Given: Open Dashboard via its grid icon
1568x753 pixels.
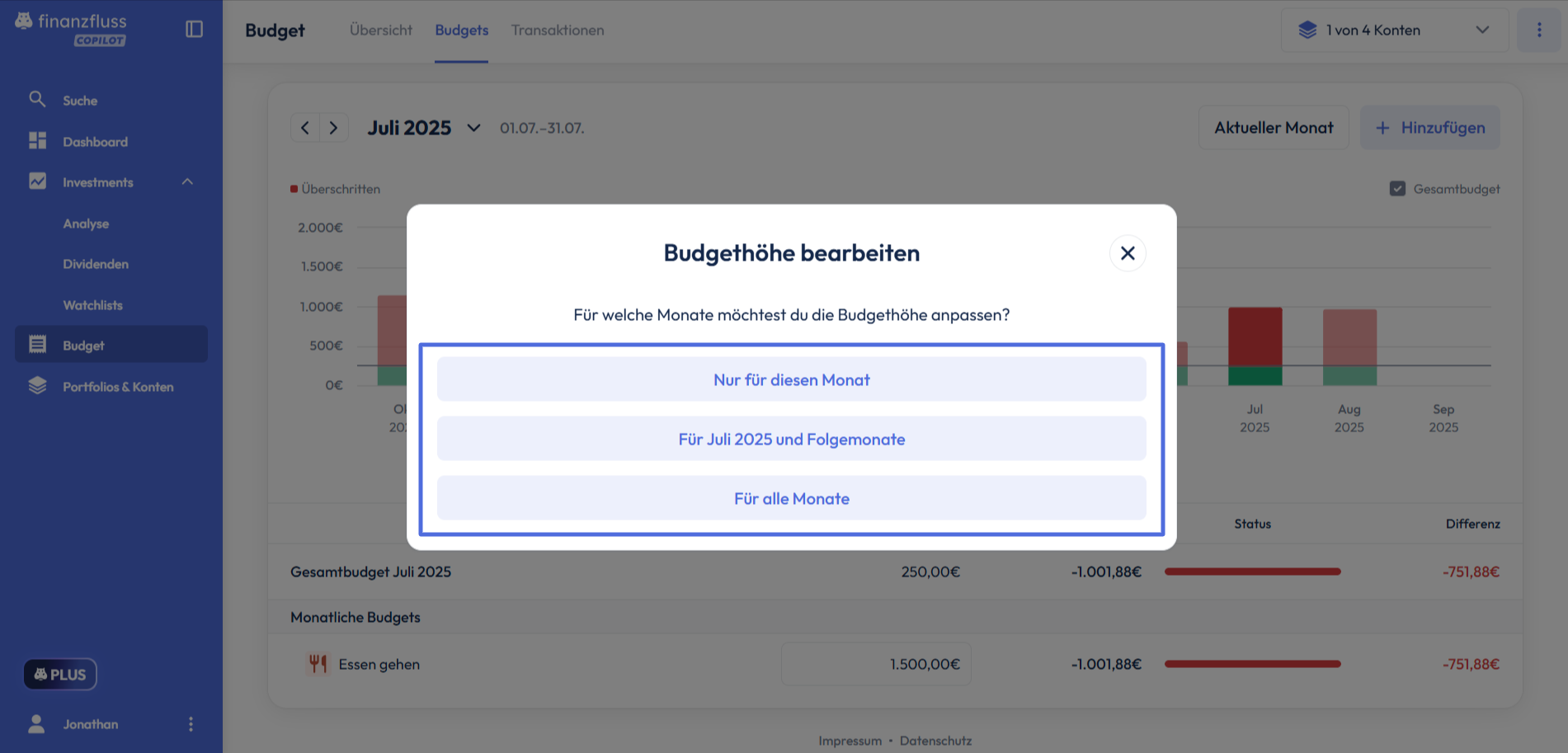Looking at the screenshot, I should coord(37,141).
